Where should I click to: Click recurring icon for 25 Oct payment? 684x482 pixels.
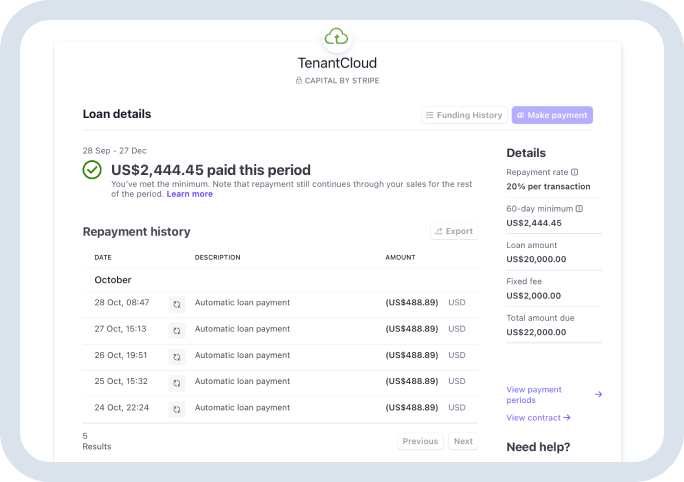[177, 382]
